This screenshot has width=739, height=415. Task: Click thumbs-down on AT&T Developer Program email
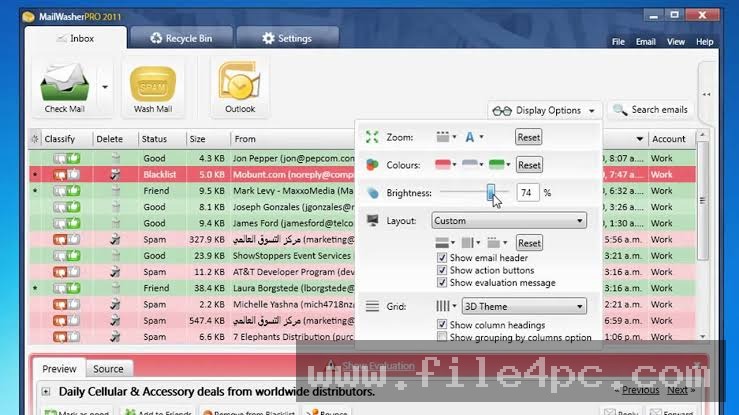point(59,272)
